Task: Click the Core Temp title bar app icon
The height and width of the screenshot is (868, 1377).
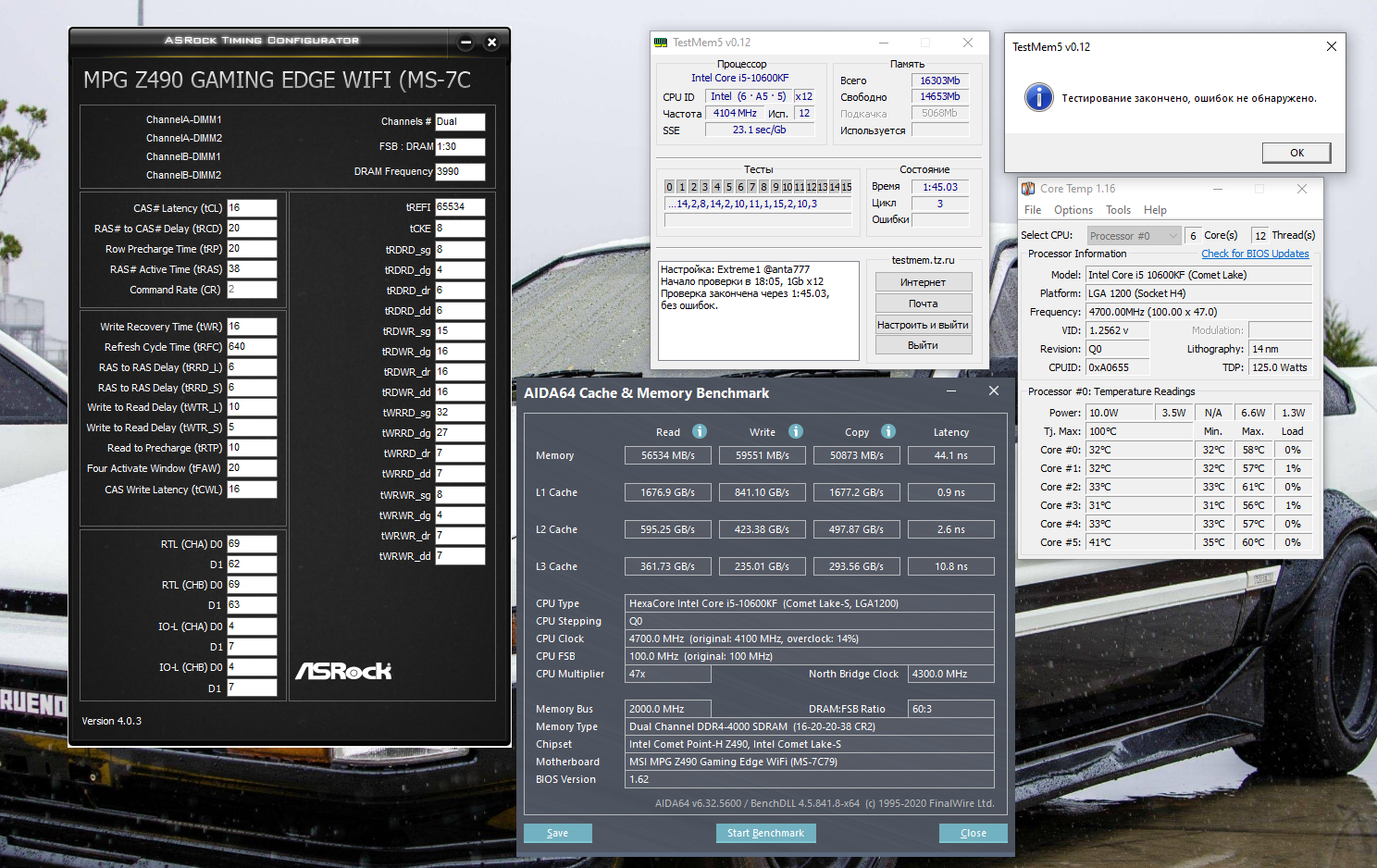Action: 1028,189
